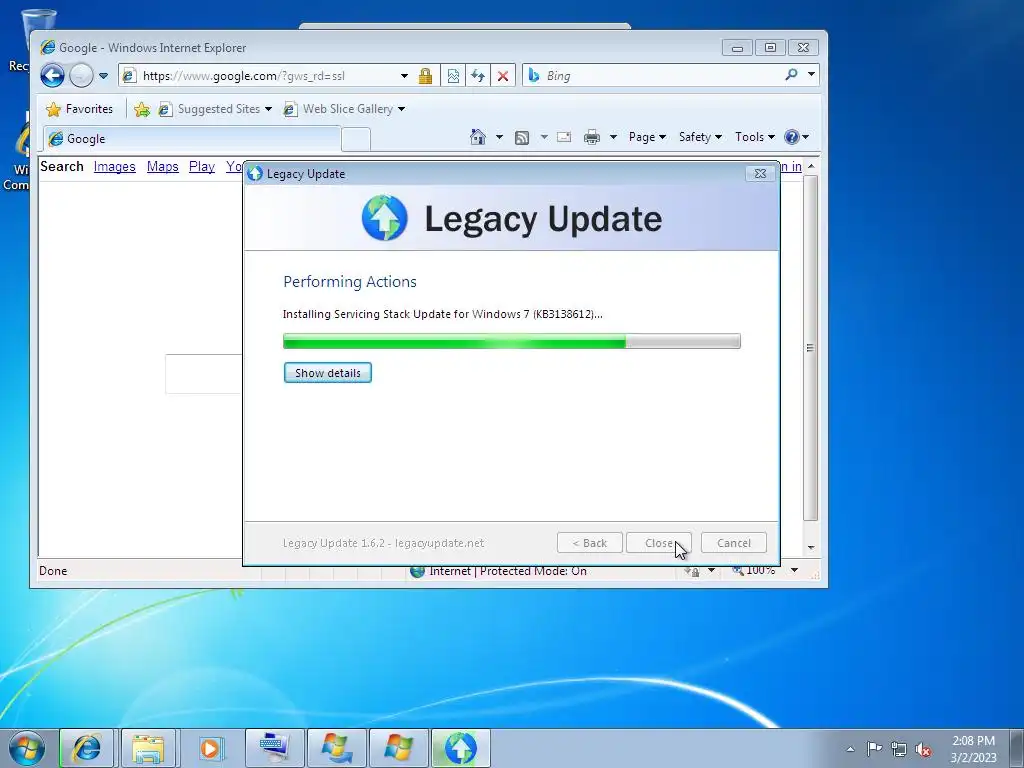
Task: Open the Page menu
Action: pos(647,137)
